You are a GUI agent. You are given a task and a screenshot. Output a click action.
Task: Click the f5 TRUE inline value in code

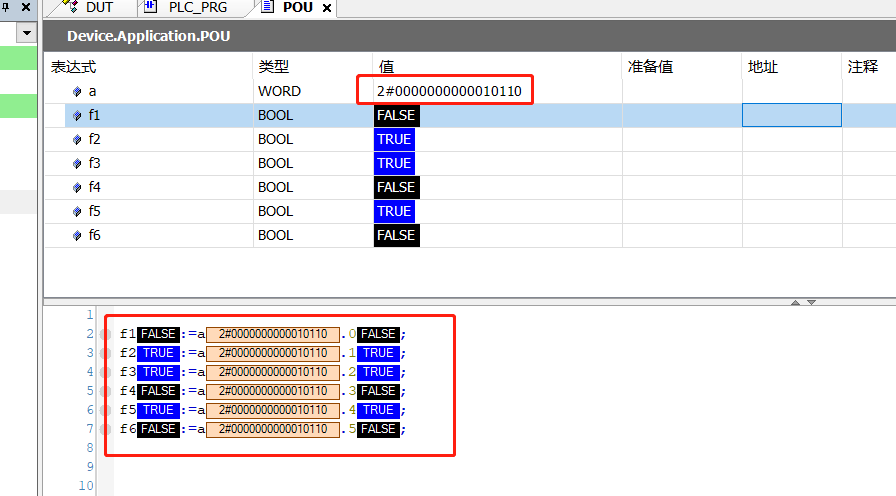tap(158, 410)
